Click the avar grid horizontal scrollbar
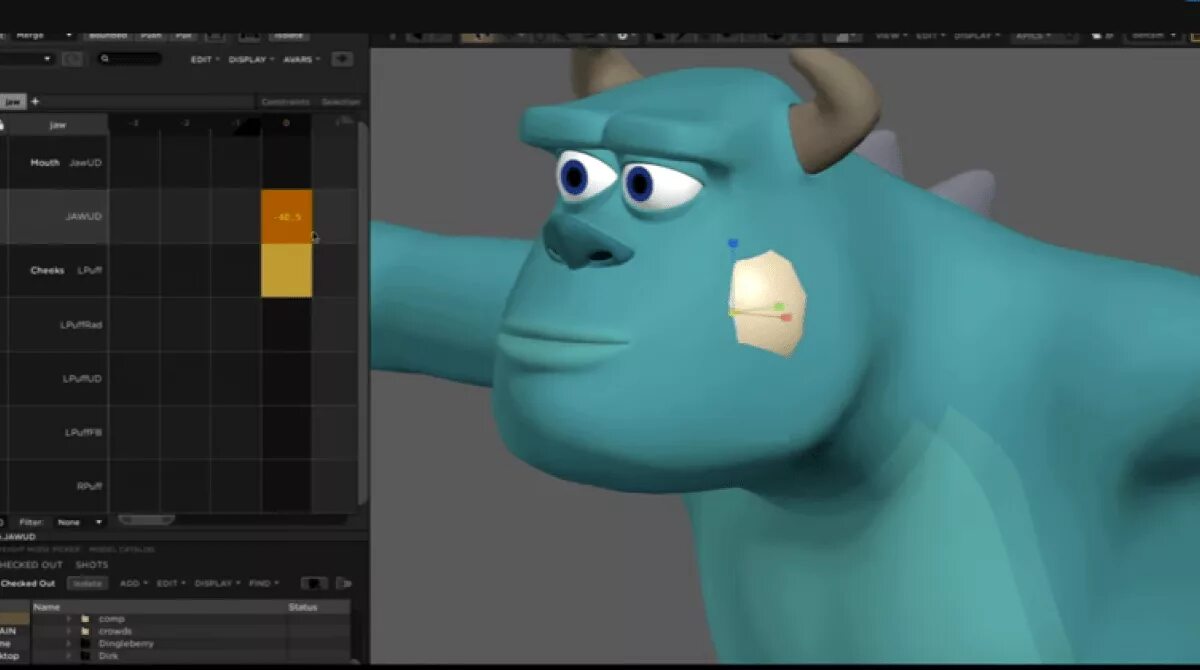 pos(147,519)
